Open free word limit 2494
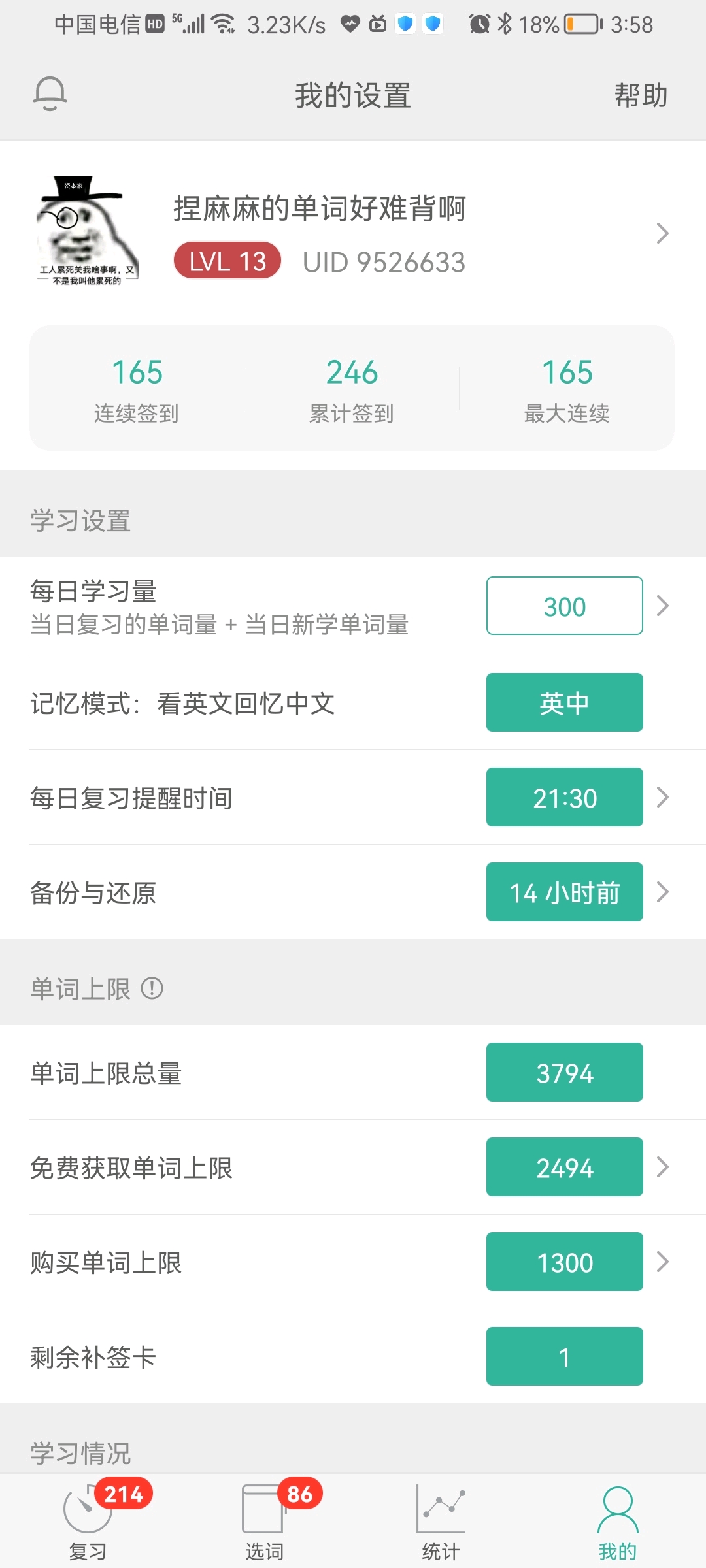The width and height of the screenshot is (706, 1568). [565, 1167]
